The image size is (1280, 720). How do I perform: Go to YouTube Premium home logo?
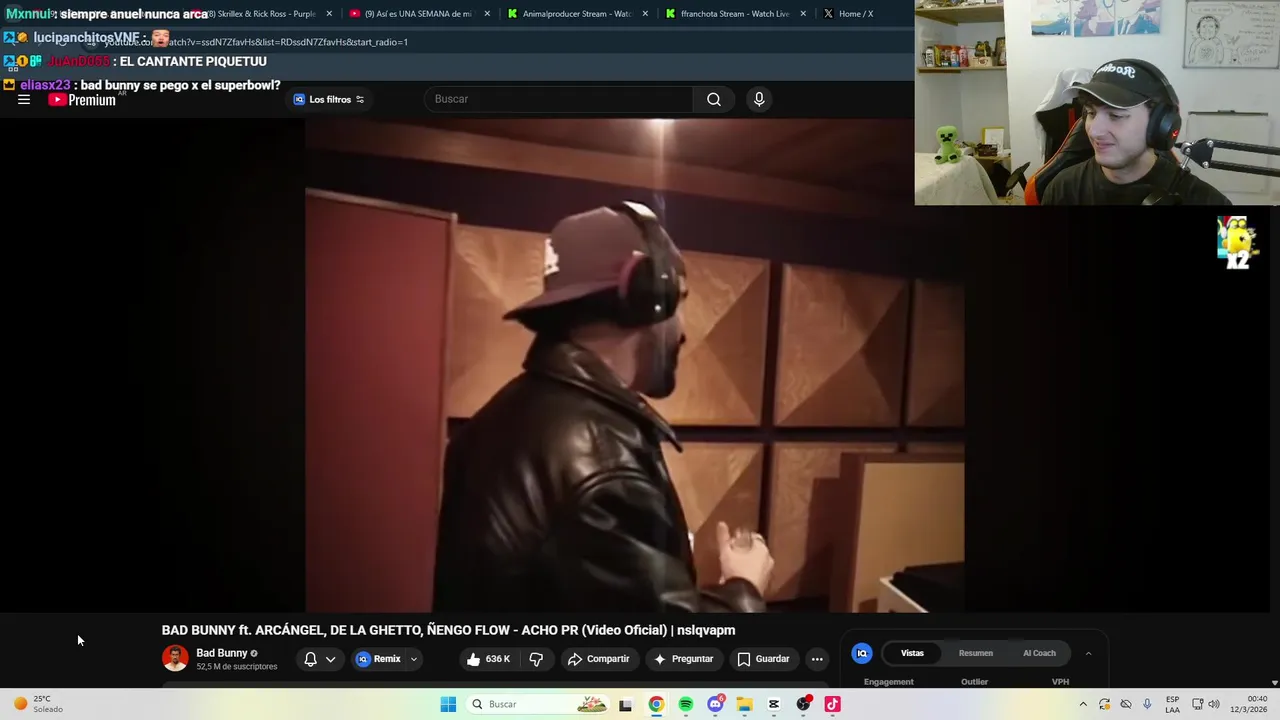pos(82,100)
